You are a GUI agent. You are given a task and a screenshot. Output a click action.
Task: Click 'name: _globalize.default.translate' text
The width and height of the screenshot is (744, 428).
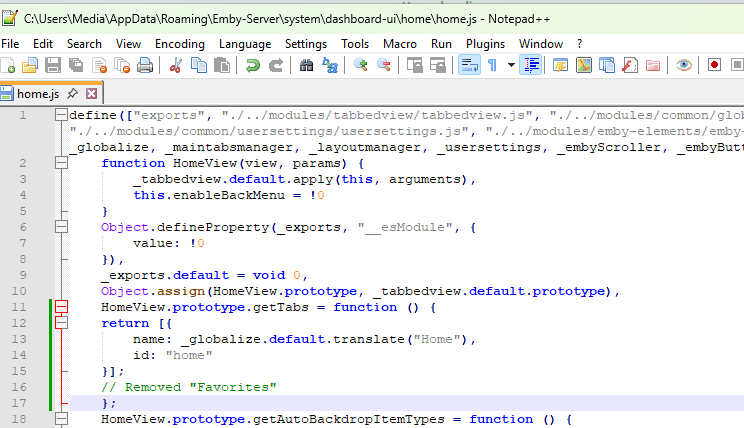coord(268,339)
